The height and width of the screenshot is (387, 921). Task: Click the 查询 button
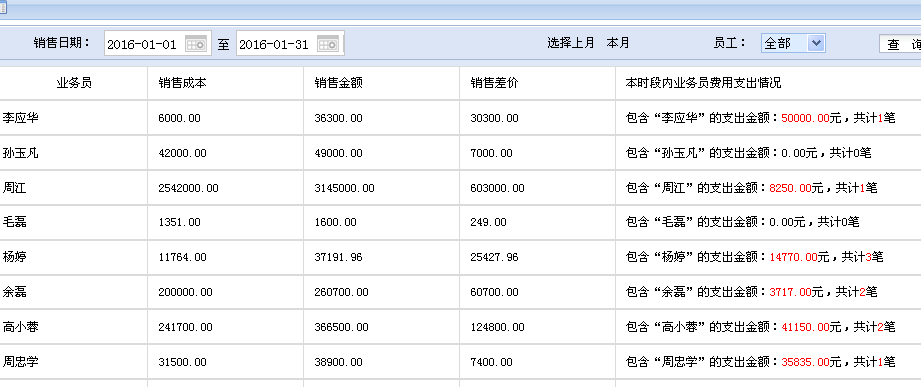pos(900,44)
